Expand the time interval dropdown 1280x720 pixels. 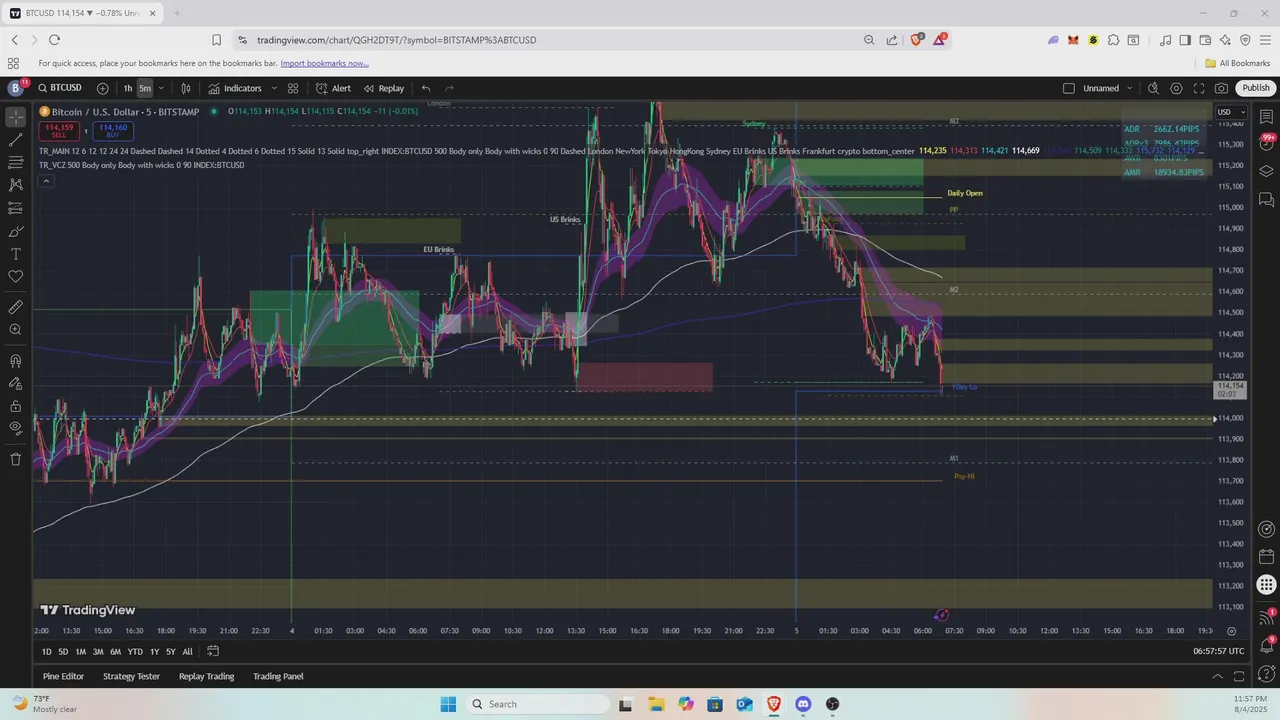[161, 88]
